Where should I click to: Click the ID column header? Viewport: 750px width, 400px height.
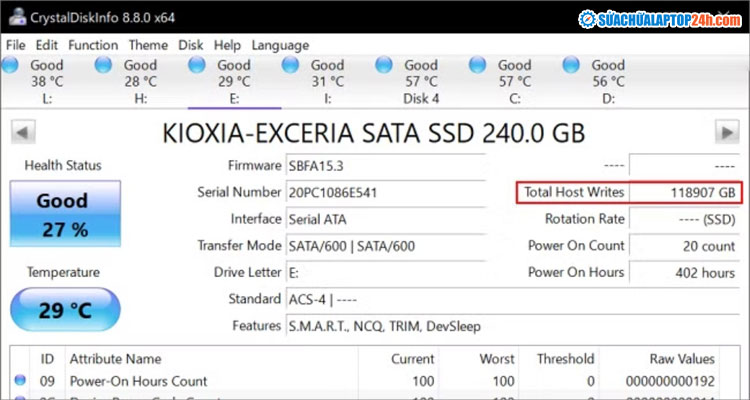pos(47,359)
